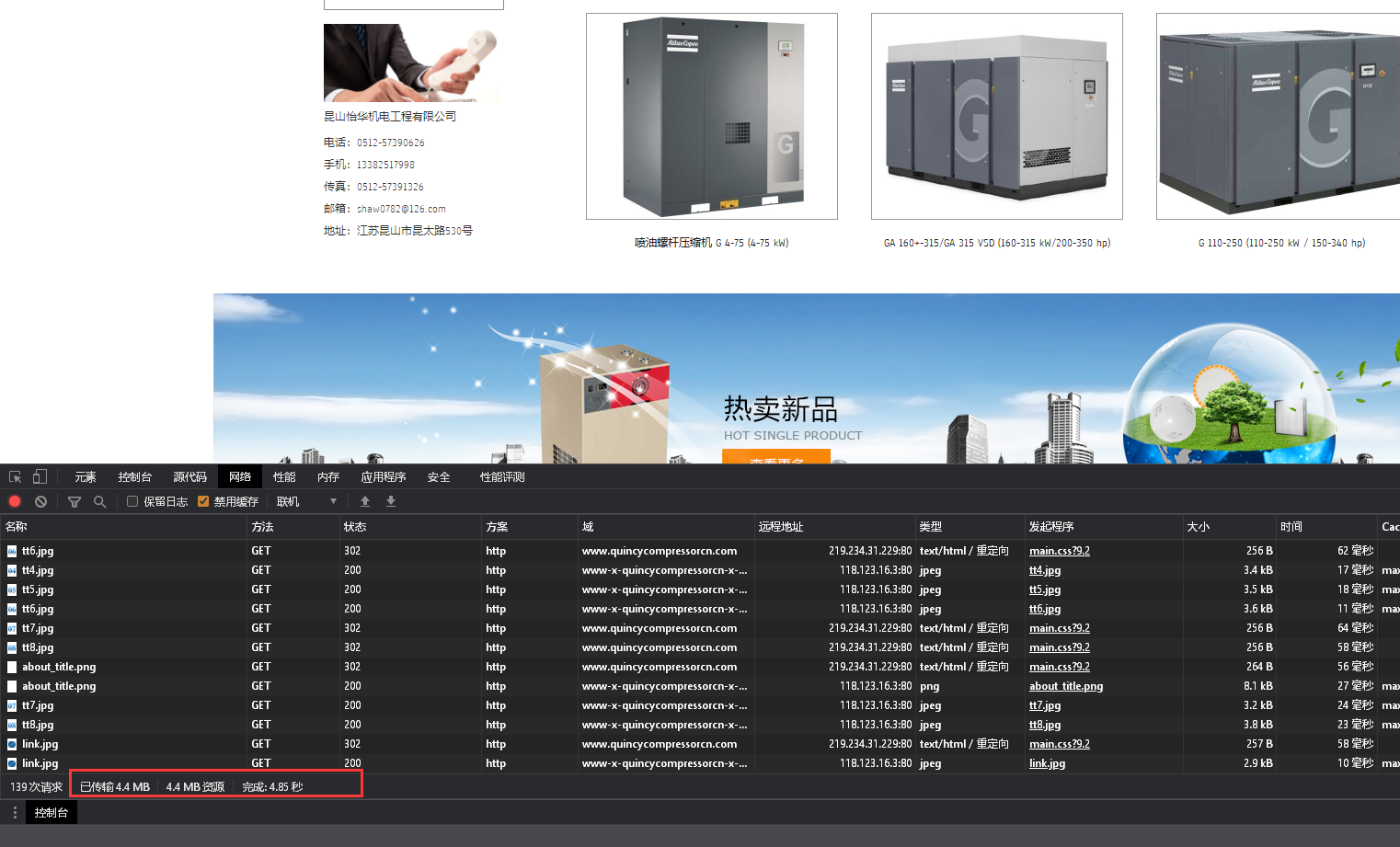Click the export HAR download arrow icon
This screenshot has width=1400, height=847.
click(391, 501)
